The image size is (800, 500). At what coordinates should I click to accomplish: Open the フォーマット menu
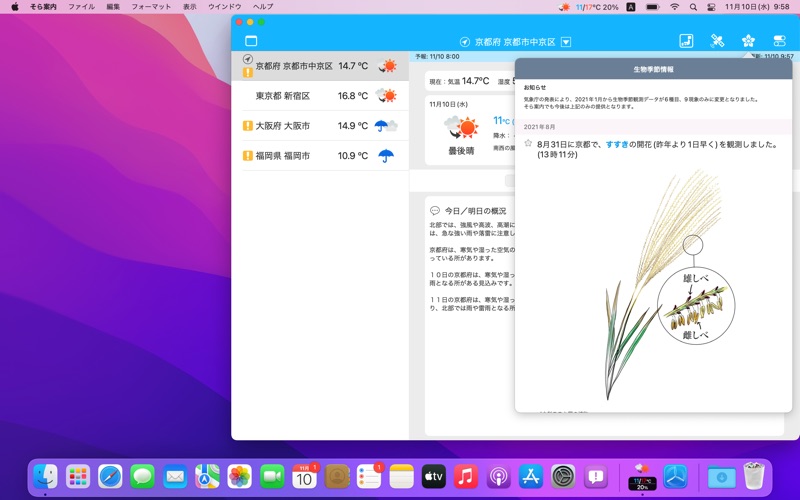pos(151,7)
